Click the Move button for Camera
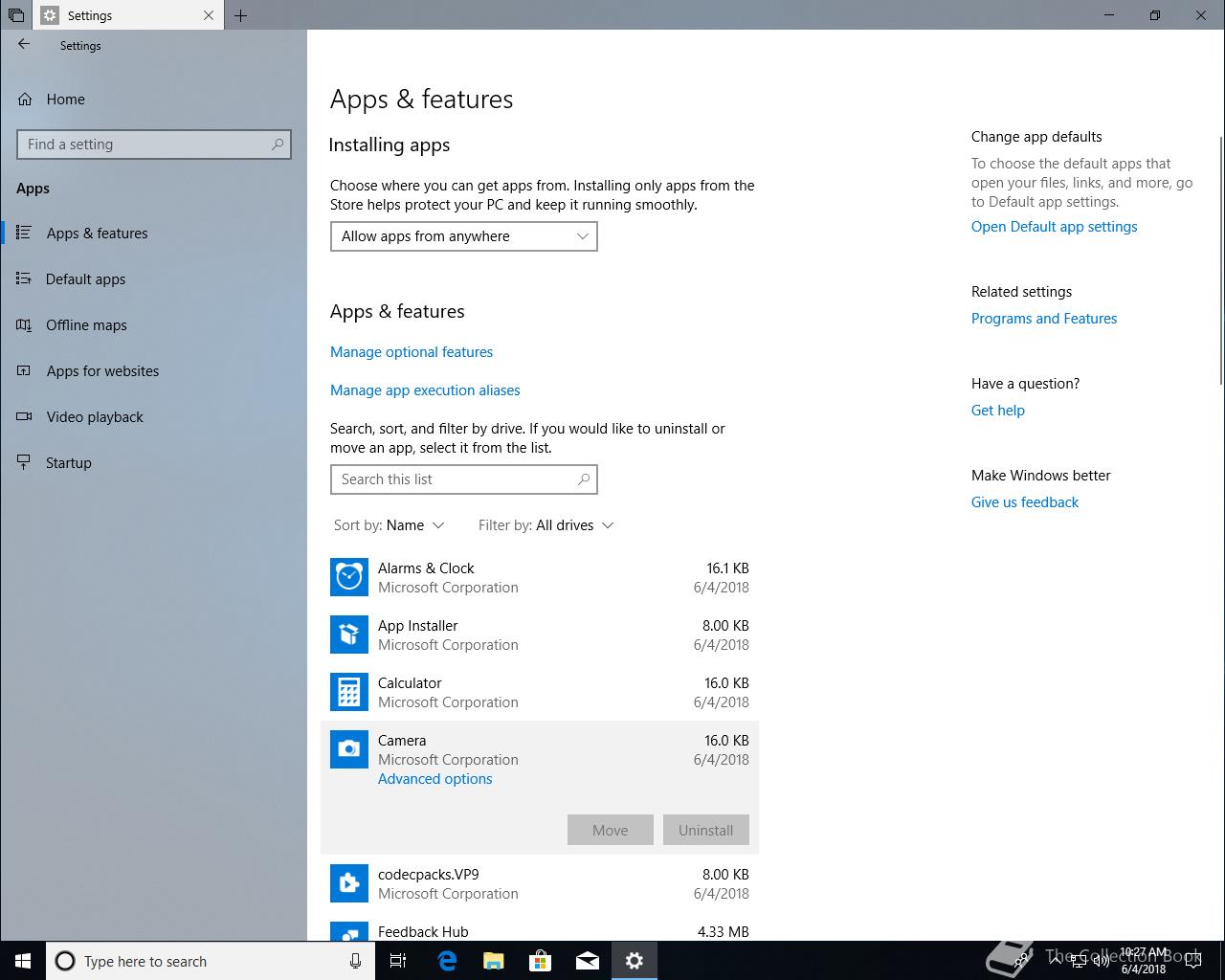The image size is (1225, 980). click(611, 830)
